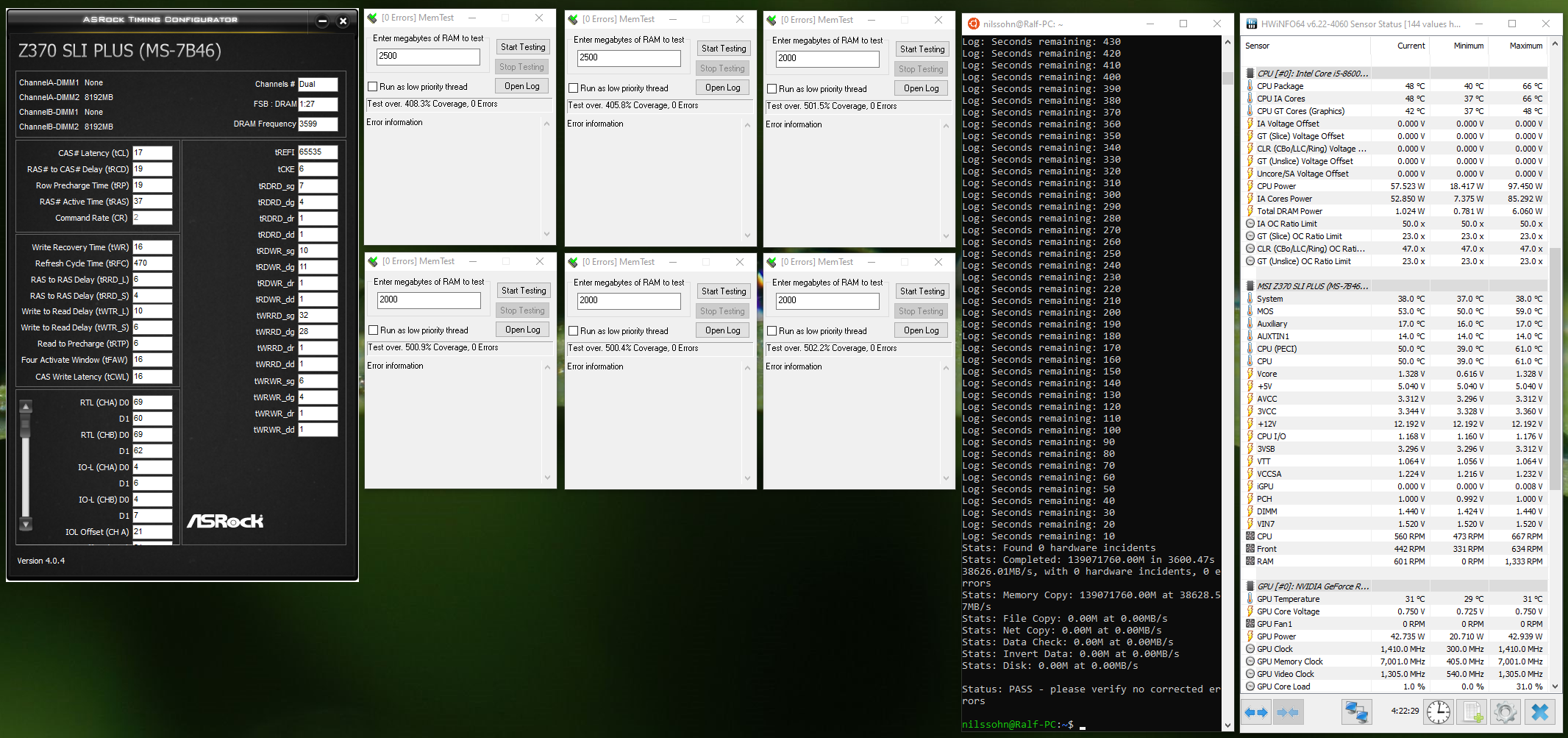Enable low priority thread in 500.4% coverage MemTest
Viewport: 1568px width, 738px height.
574,331
